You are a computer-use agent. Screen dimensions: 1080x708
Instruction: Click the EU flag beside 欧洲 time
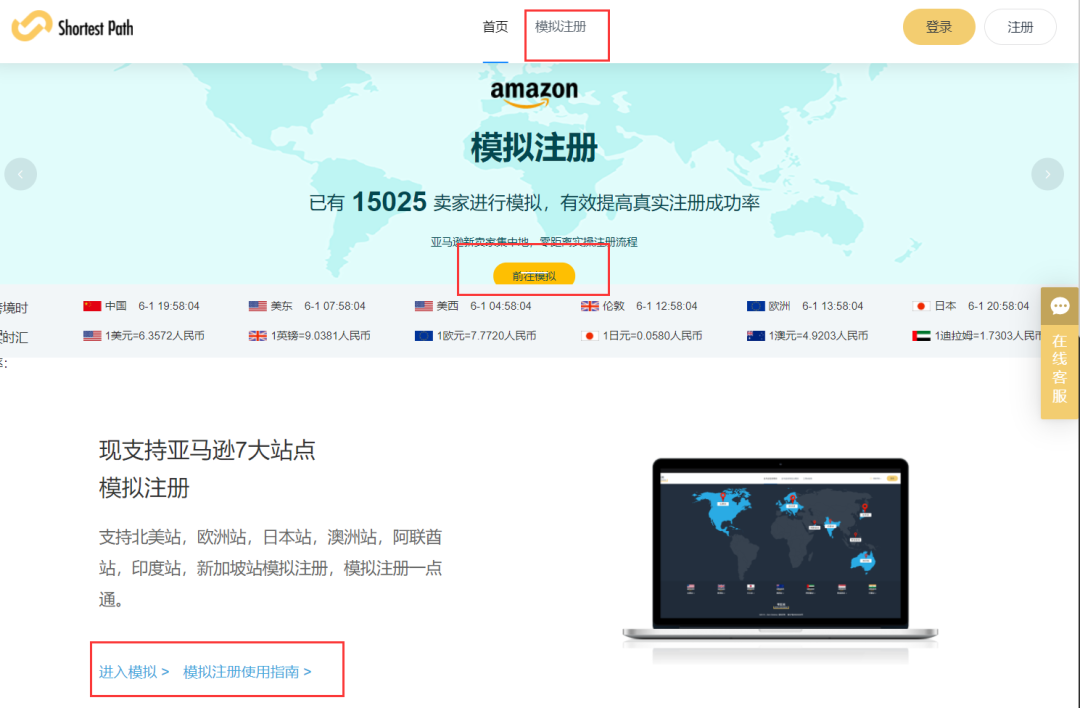(x=756, y=306)
